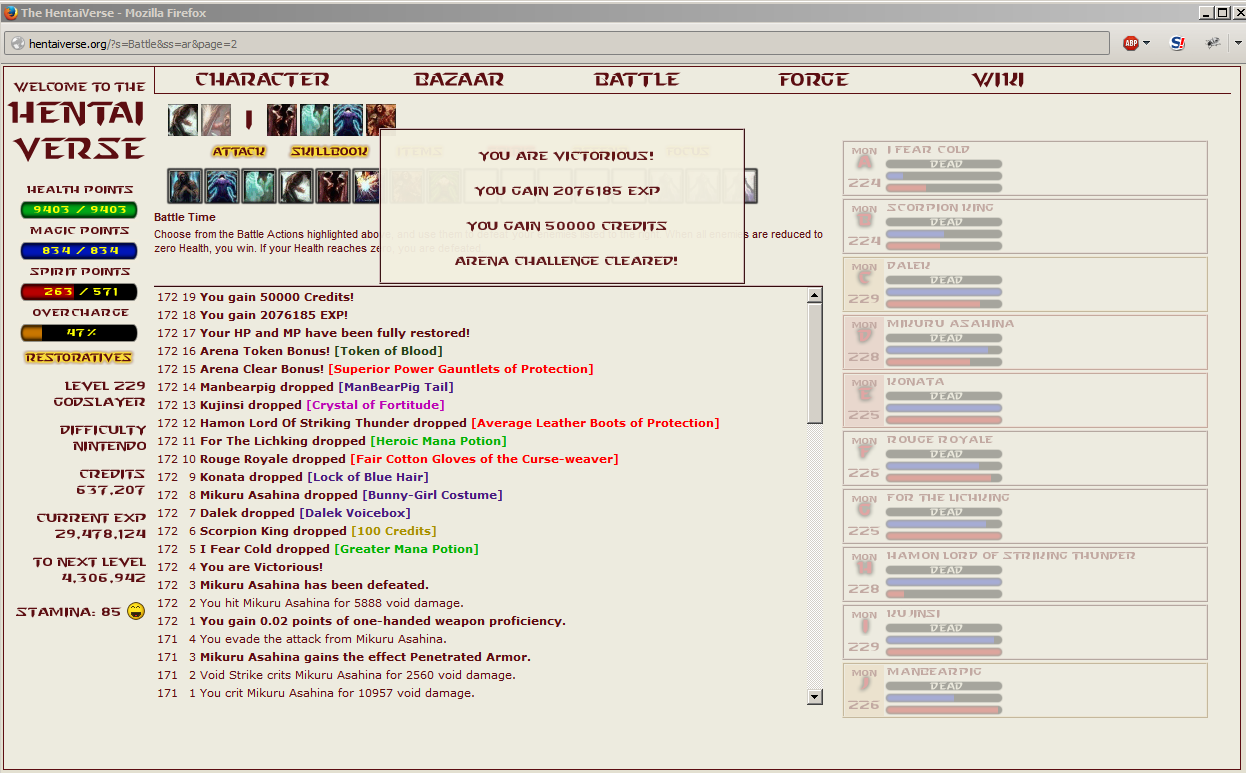Viewport: 1246px width, 773px height.
Task: Select the Kujinsi monster panel
Action: pyautogui.click(x=1025, y=632)
